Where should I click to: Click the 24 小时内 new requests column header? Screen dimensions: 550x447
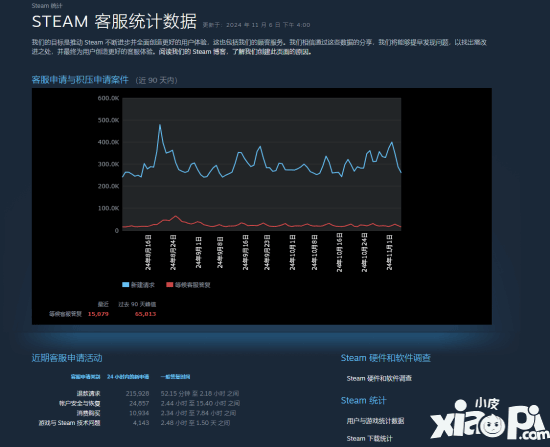(128, 377)
